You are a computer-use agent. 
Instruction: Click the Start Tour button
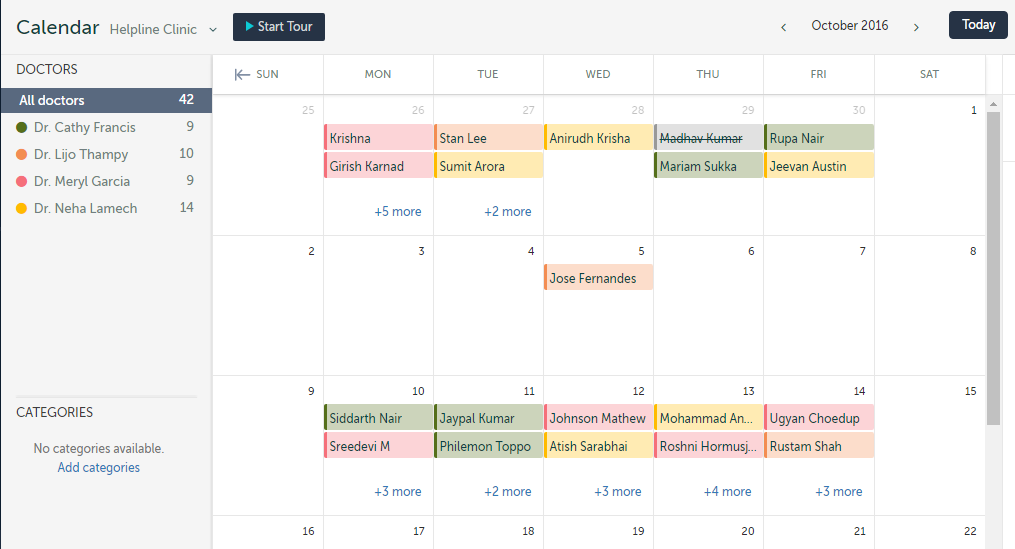[x=279, y=27]
